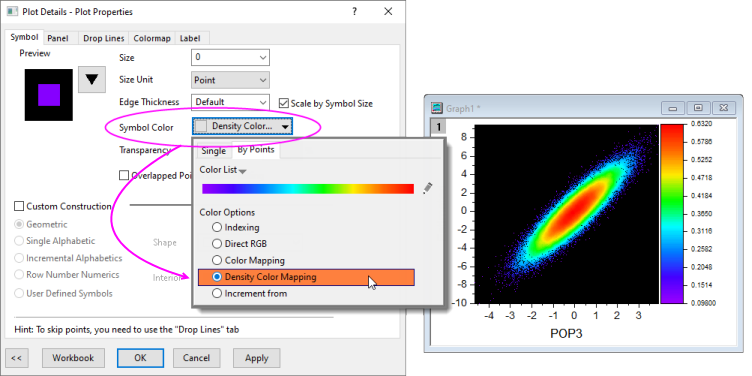
Task: Minimize the Graph1 window
Action: 672,108
